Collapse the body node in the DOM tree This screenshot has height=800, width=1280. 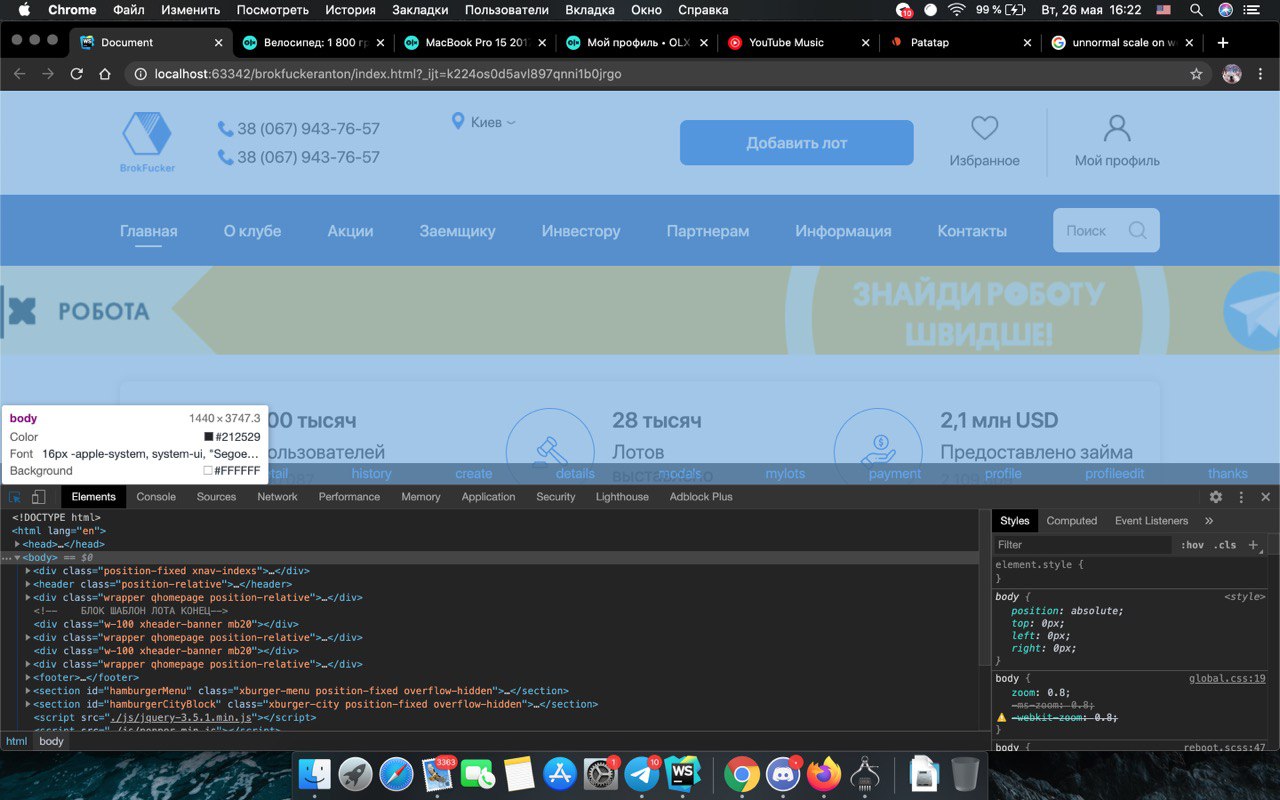[17, 558]
